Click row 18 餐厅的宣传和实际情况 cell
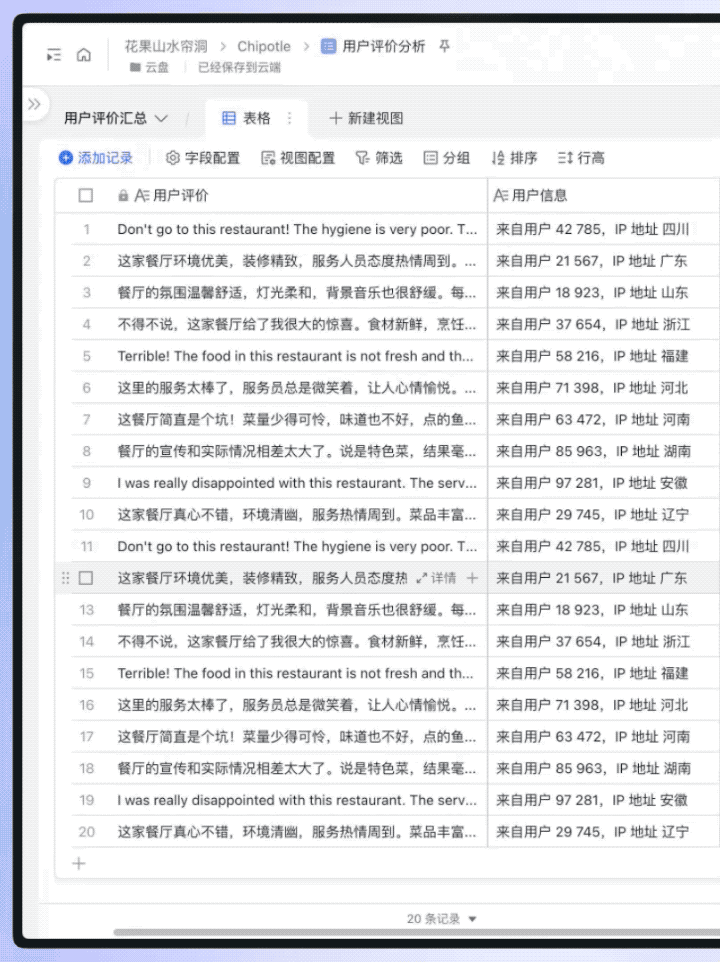This screenshot has height=962, width=720. pyautogui.click(x=297, y=769)
